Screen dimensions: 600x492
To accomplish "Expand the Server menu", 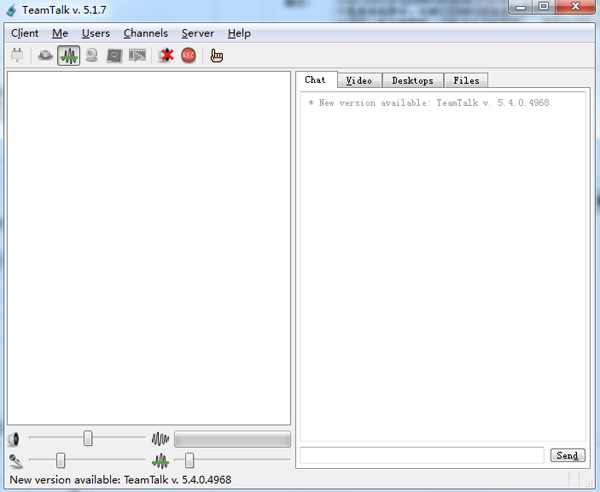I will pos(197,33).
